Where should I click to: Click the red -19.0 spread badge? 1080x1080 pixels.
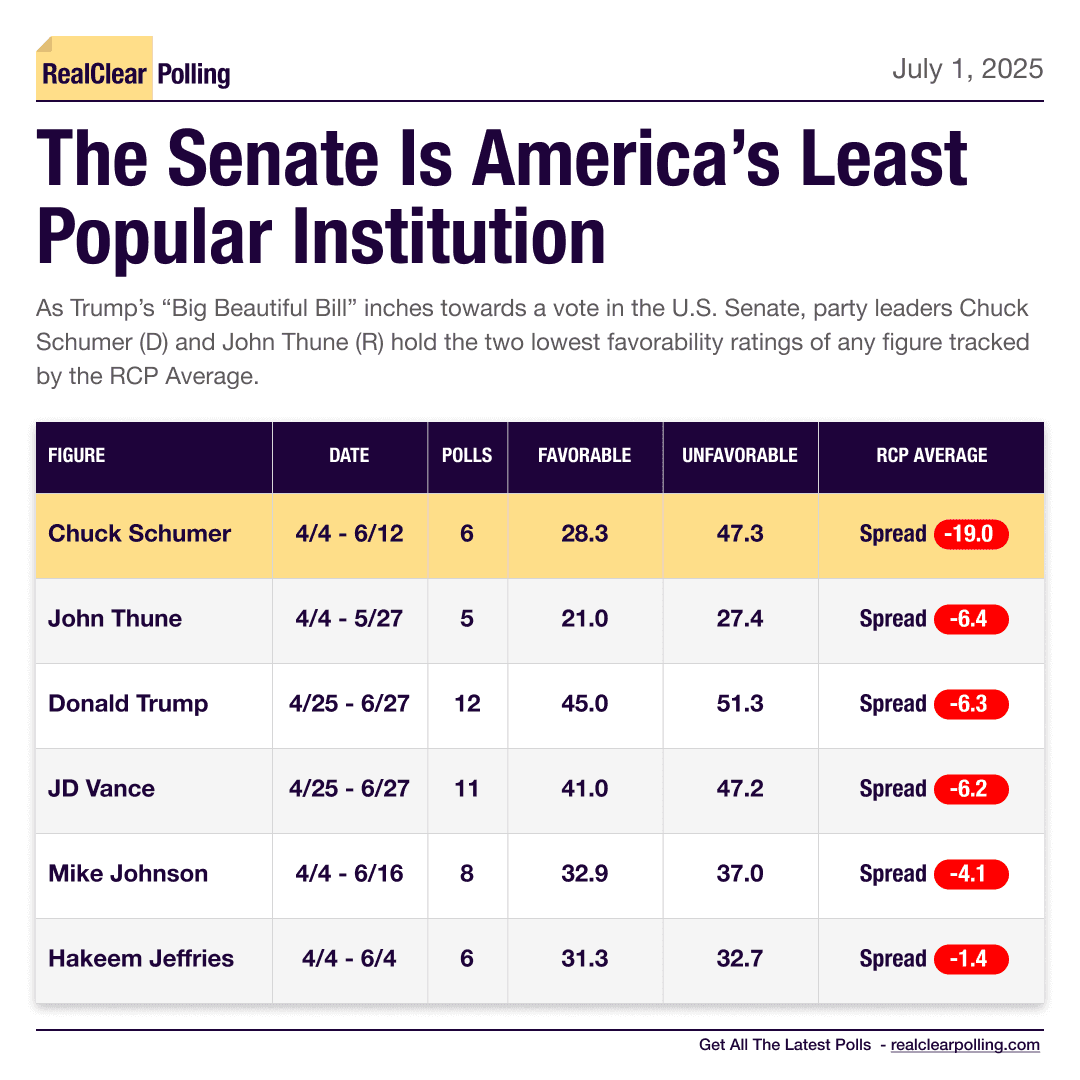971,534
